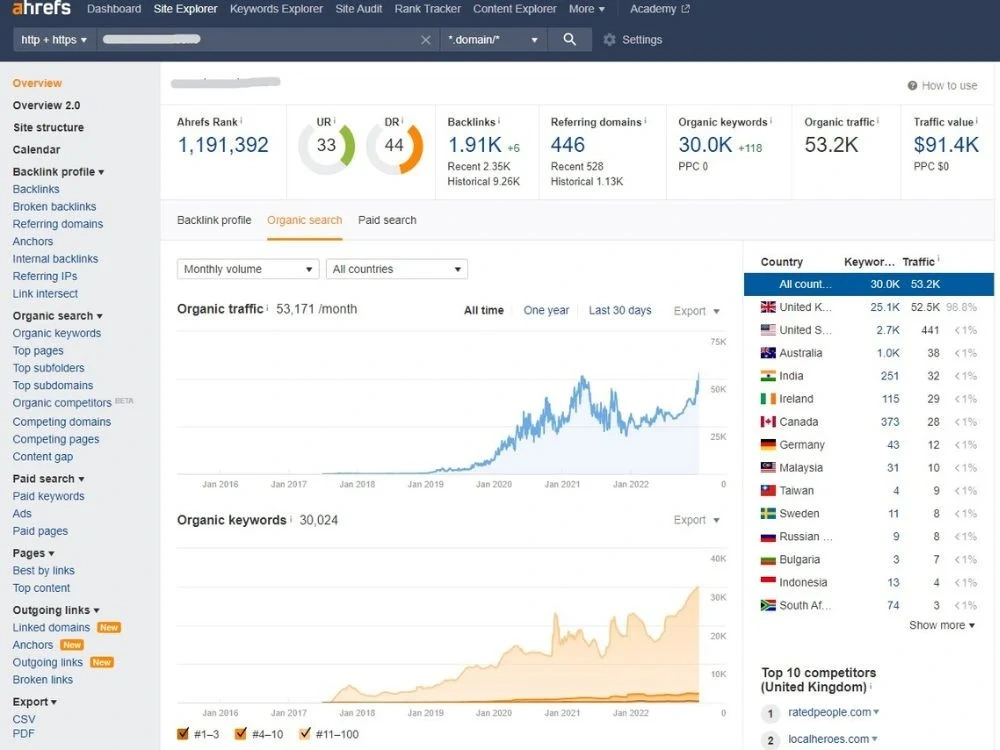This screenshot has width=1000, height=750.
Task: Open Organic keywords Export dropdown
Action: (x=696, y=520)
